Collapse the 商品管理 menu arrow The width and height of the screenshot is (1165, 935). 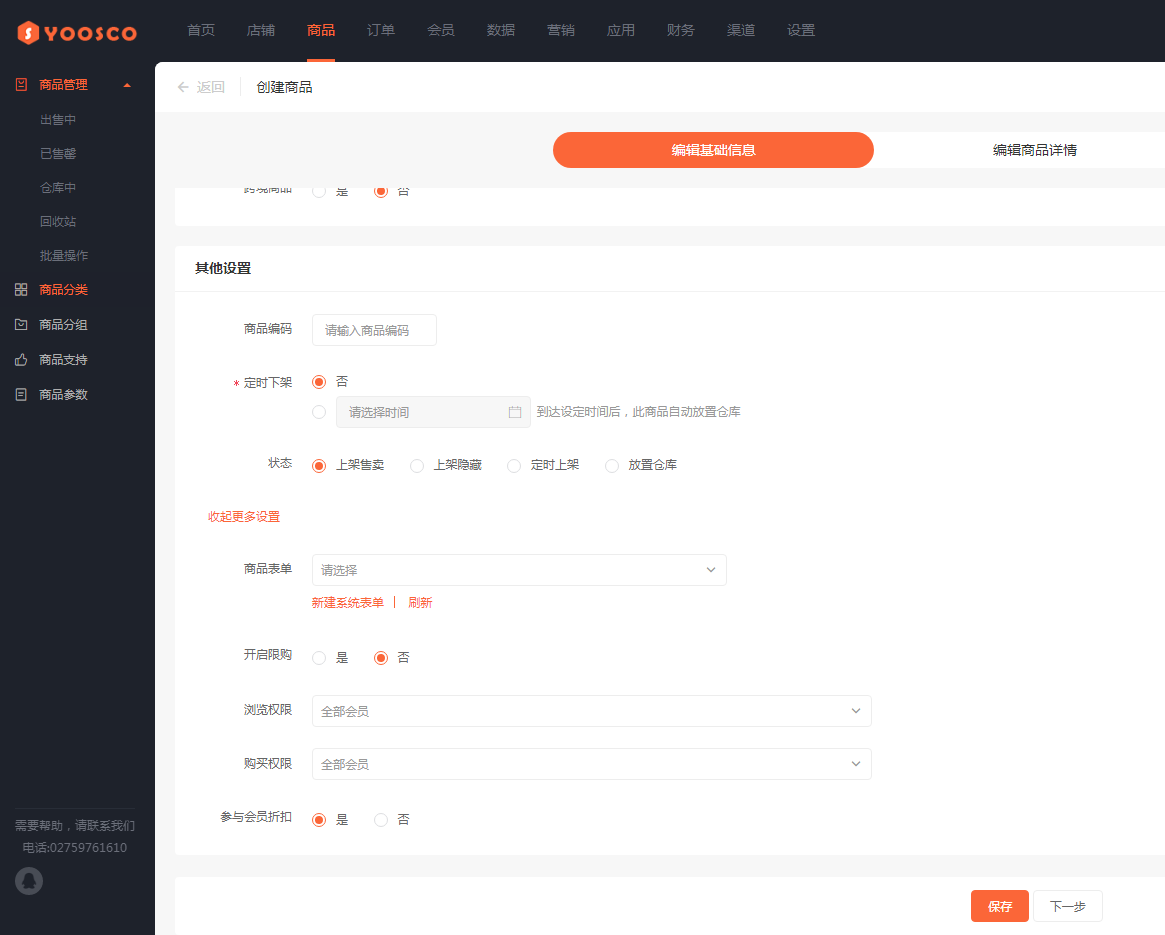127,85
